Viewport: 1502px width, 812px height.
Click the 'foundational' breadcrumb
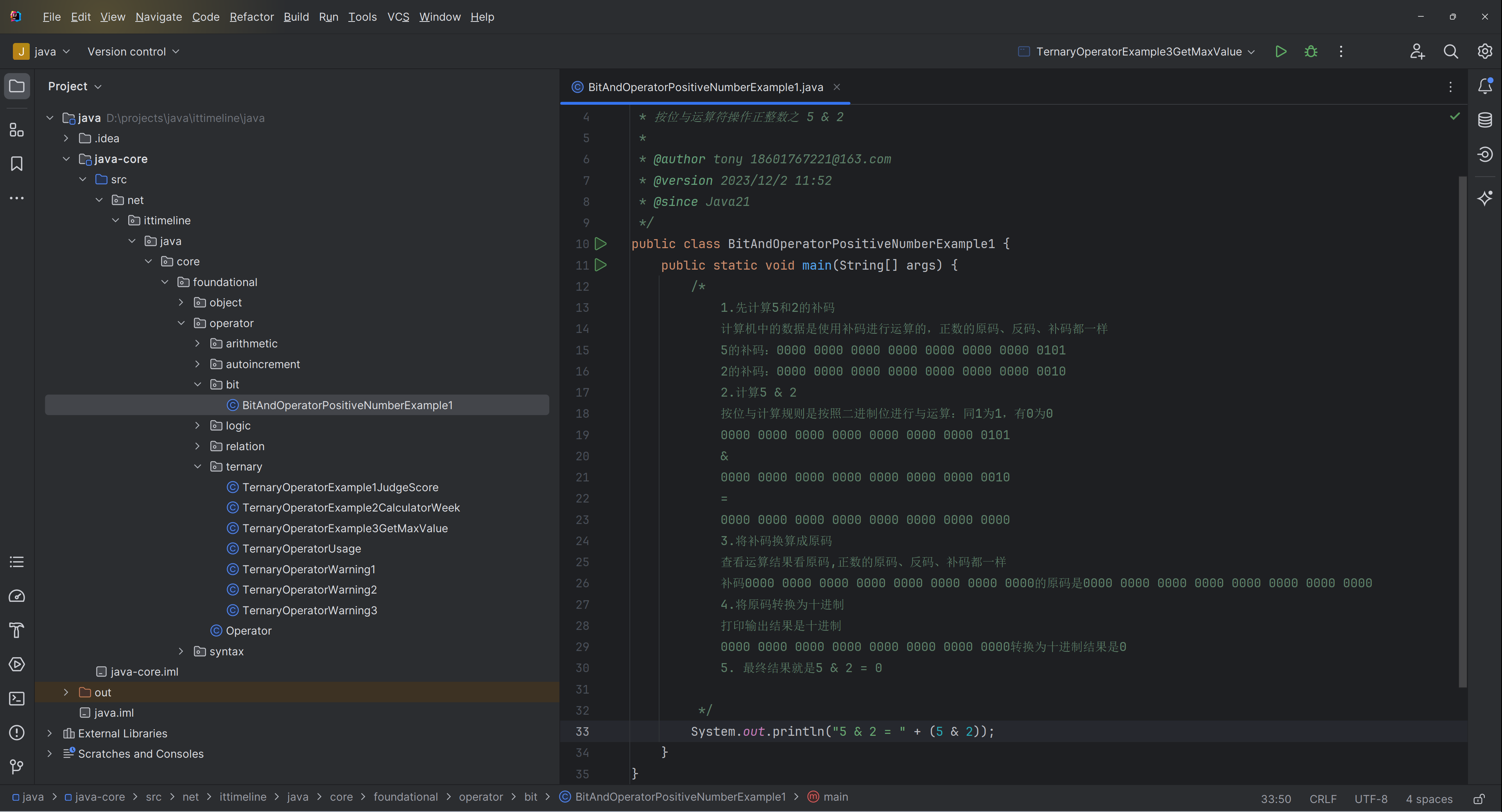click(405, 797)
